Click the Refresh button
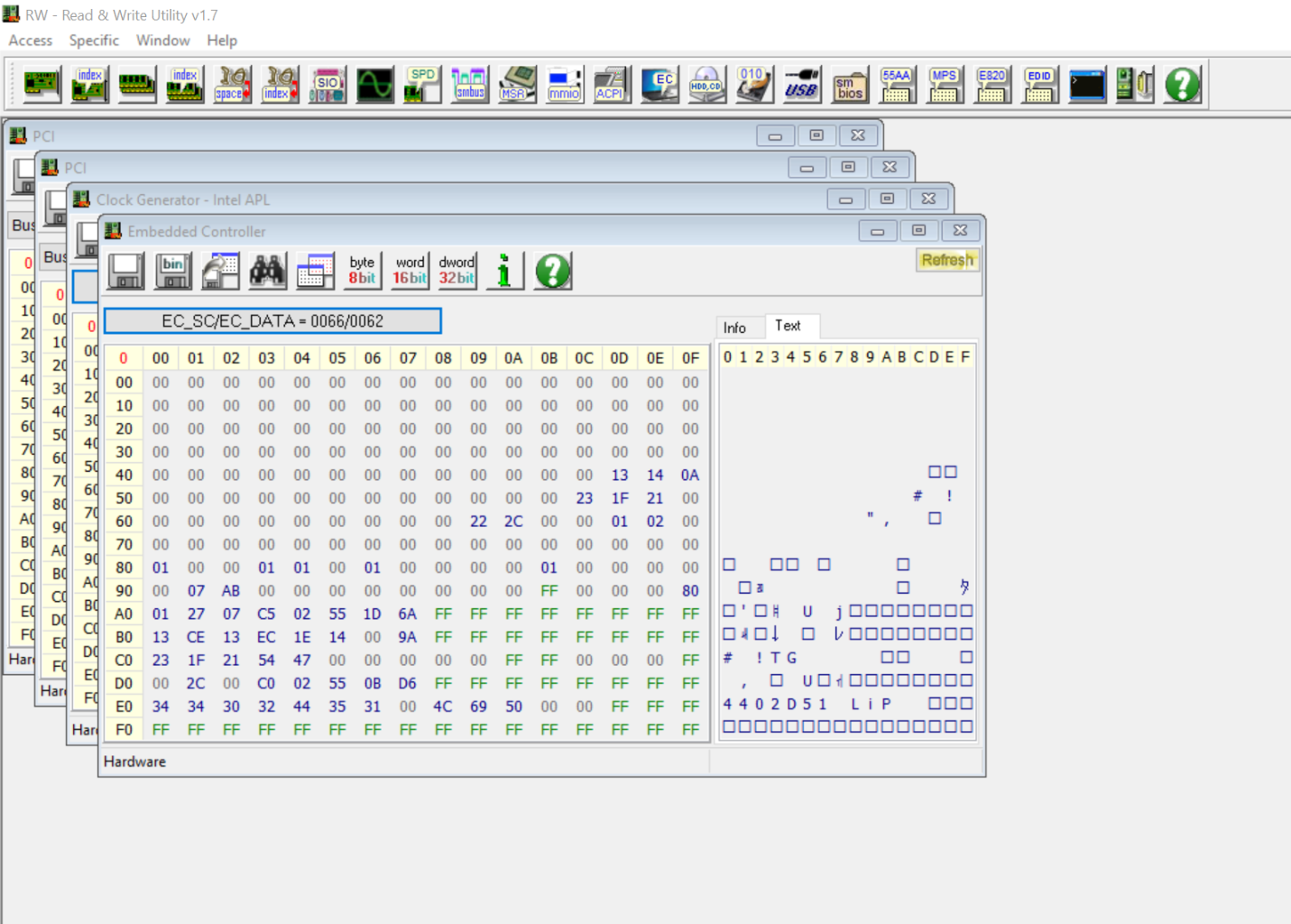 click(x=947, y=260)
